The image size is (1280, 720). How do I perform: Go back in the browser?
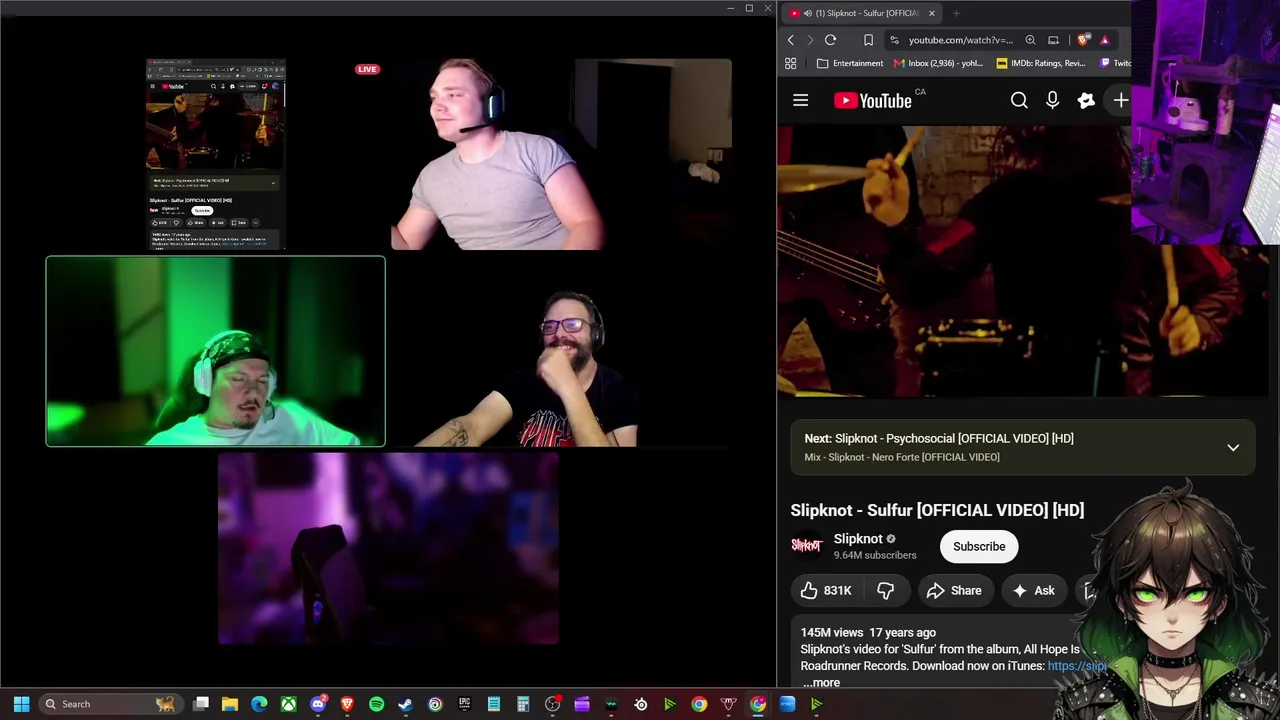[791, 40]
